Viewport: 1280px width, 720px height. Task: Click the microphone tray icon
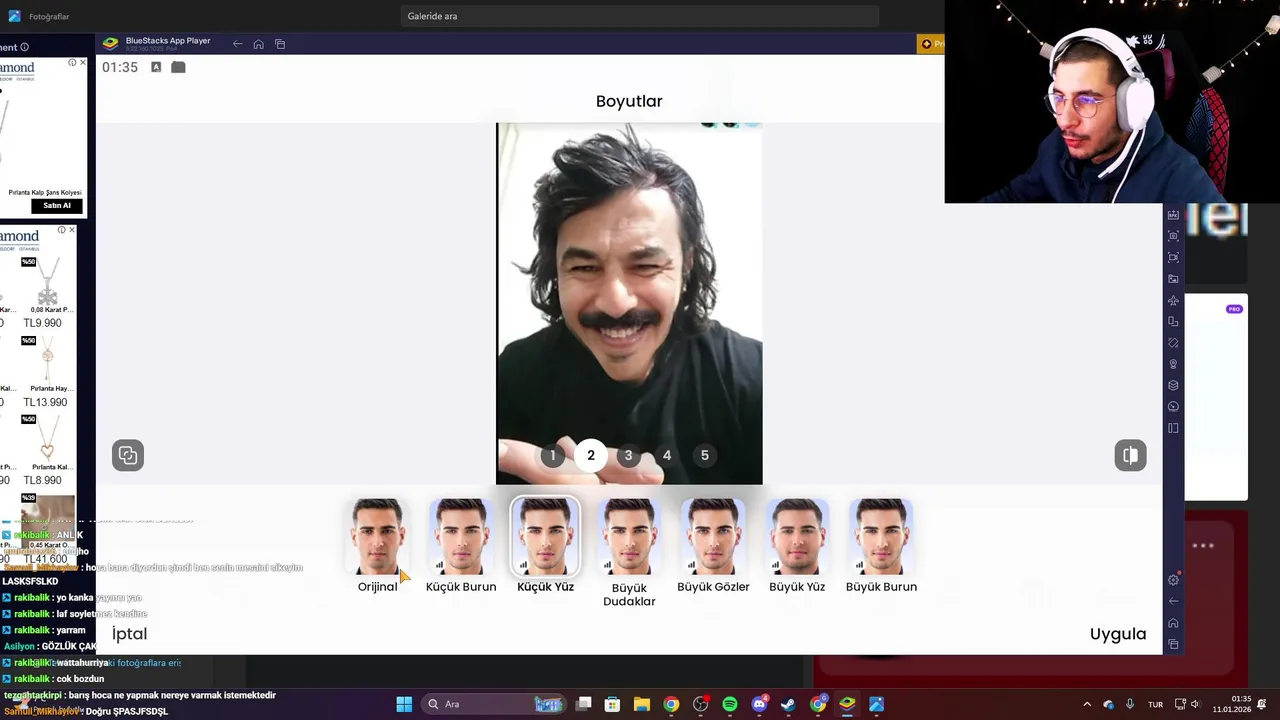tap(1130, 704)
